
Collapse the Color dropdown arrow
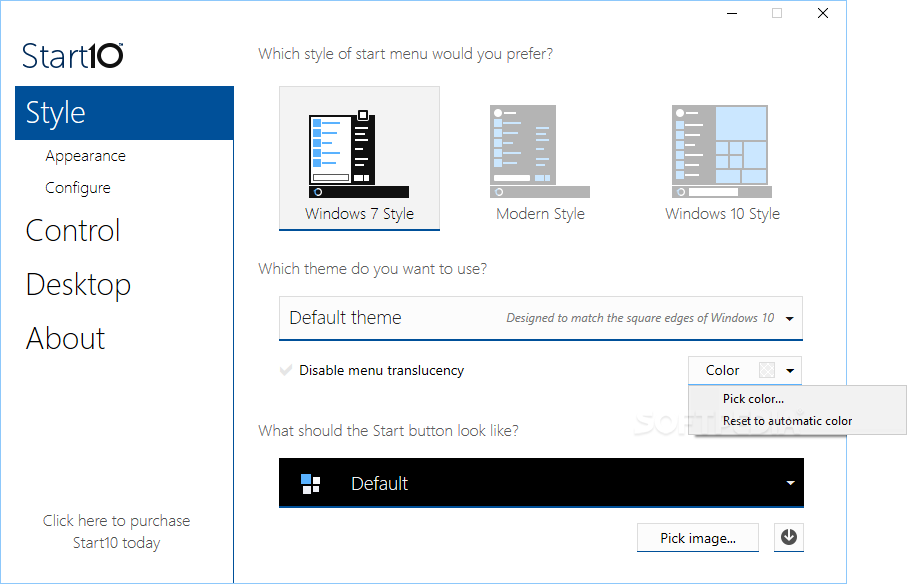tap(790, 371)
